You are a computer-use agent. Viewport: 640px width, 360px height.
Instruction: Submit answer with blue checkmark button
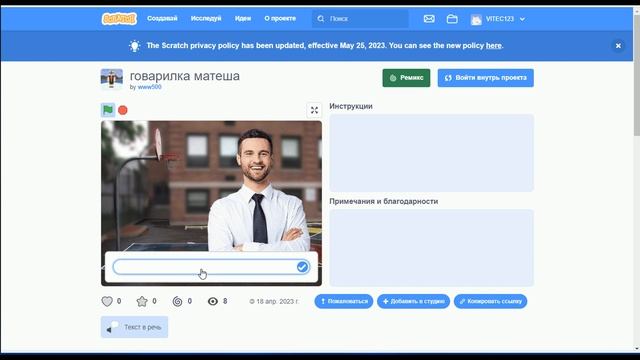point(302,267)
